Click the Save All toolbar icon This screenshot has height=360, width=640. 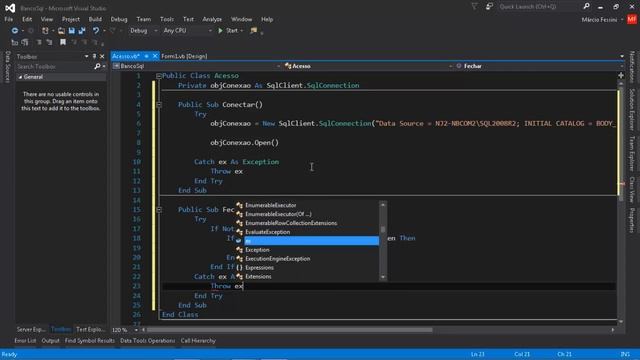(82, 31)
